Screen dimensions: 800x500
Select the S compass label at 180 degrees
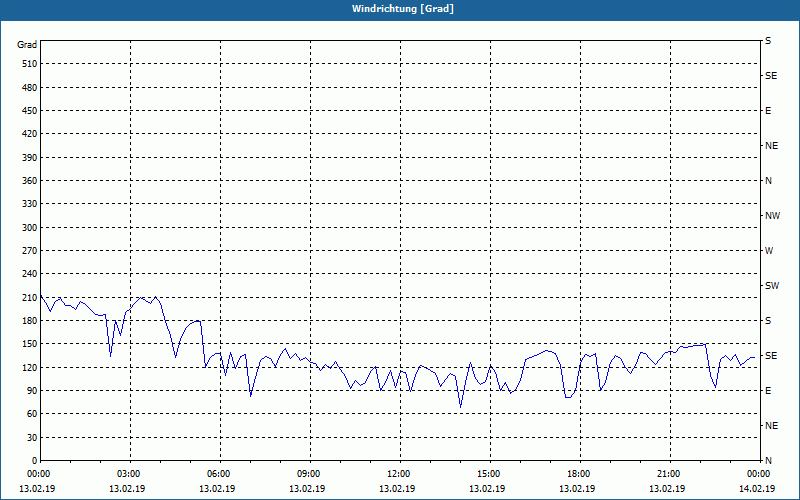[x=768, y=321]
